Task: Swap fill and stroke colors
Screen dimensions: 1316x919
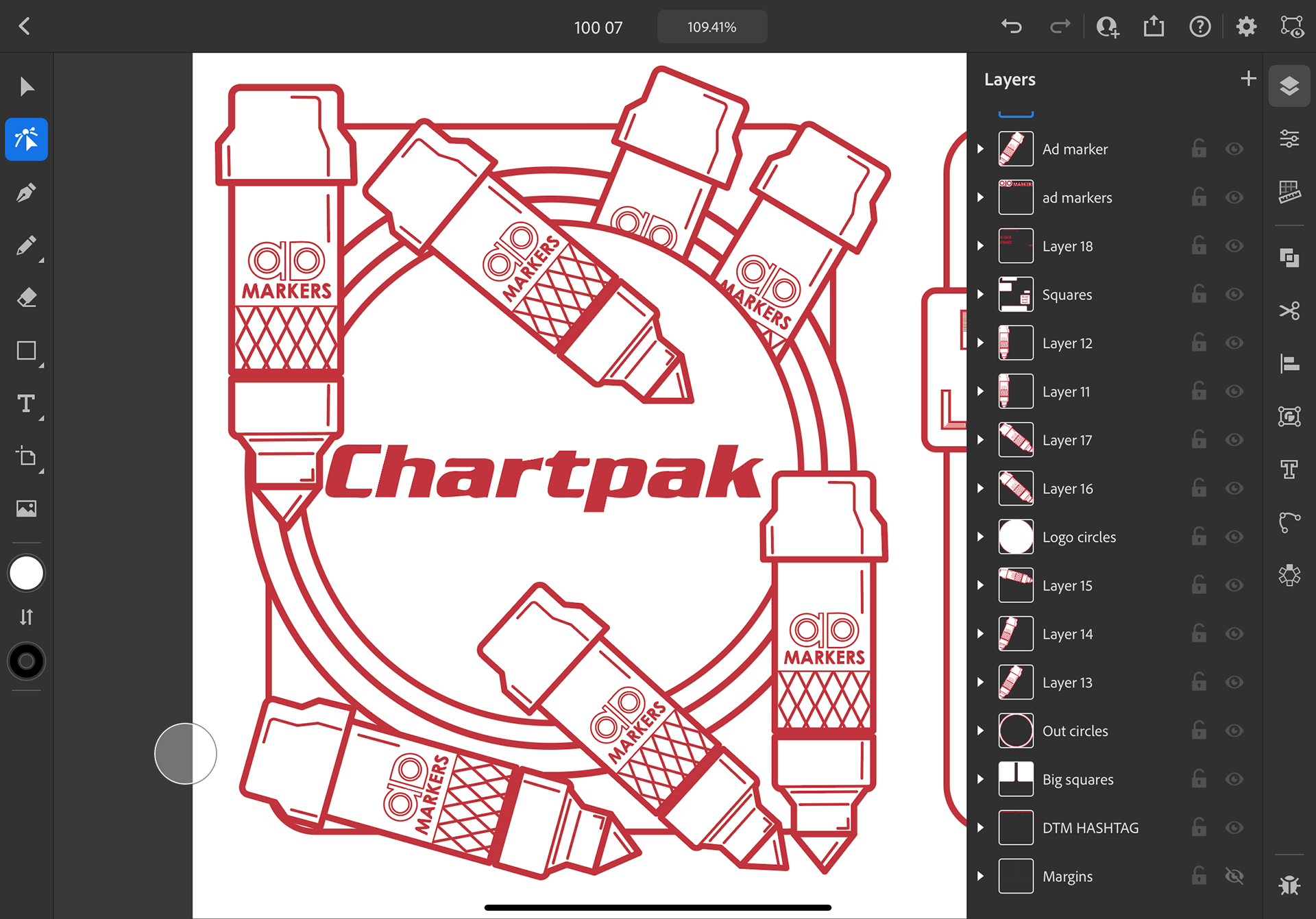Action: coord(27,617)
